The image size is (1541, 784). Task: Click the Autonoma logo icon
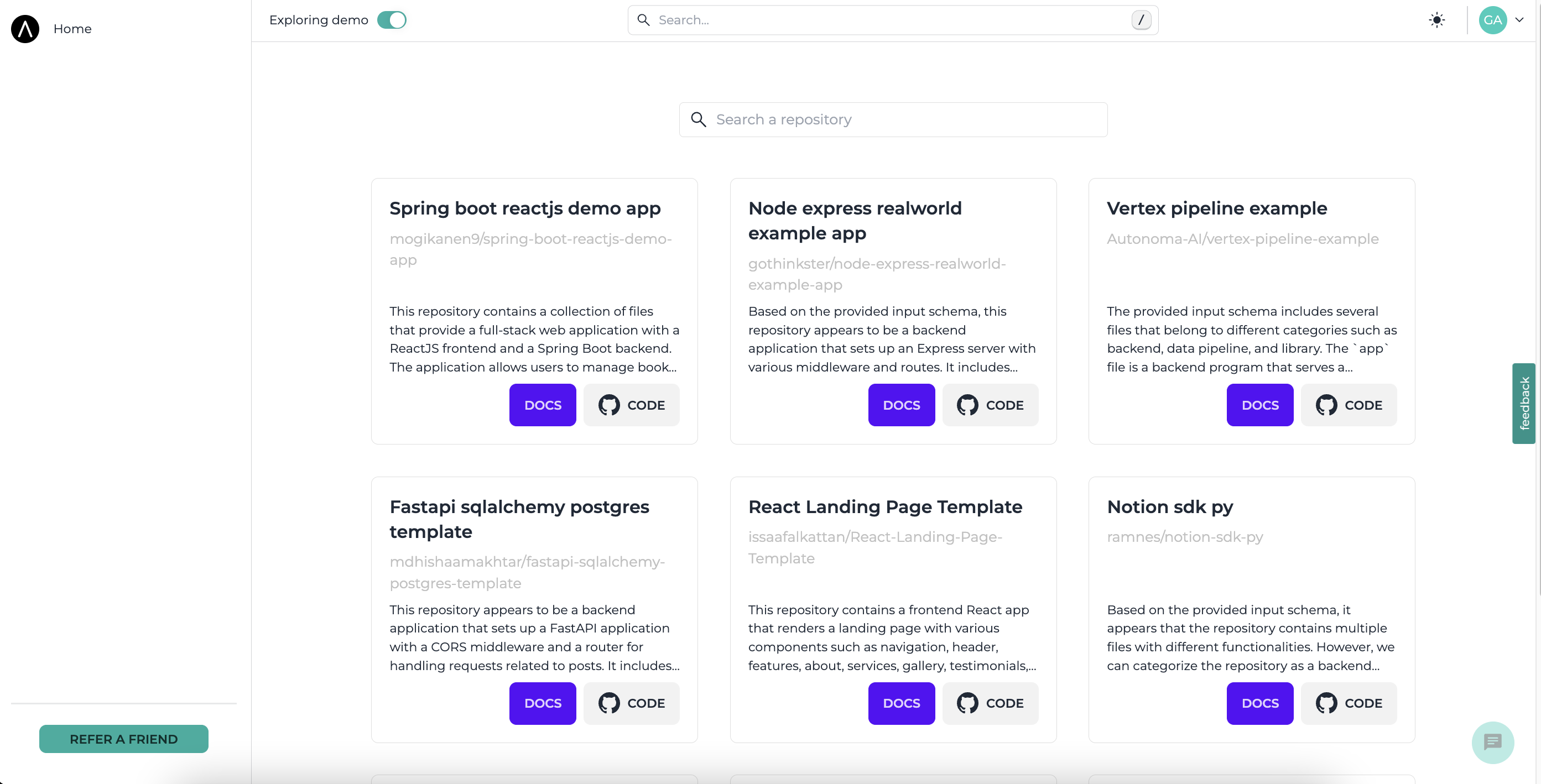coord(25,29)
